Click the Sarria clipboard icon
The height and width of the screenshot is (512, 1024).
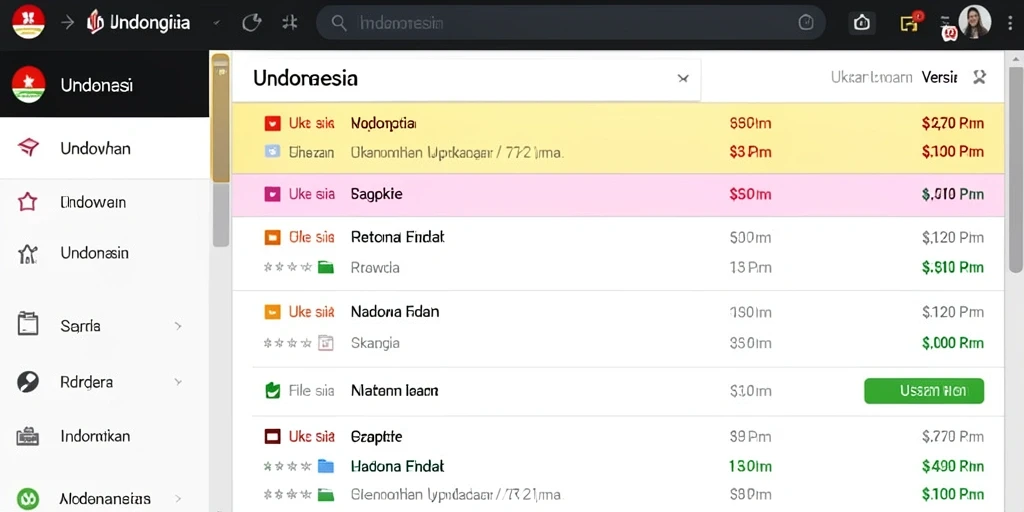pyautogui.click(x=27, y=325)
